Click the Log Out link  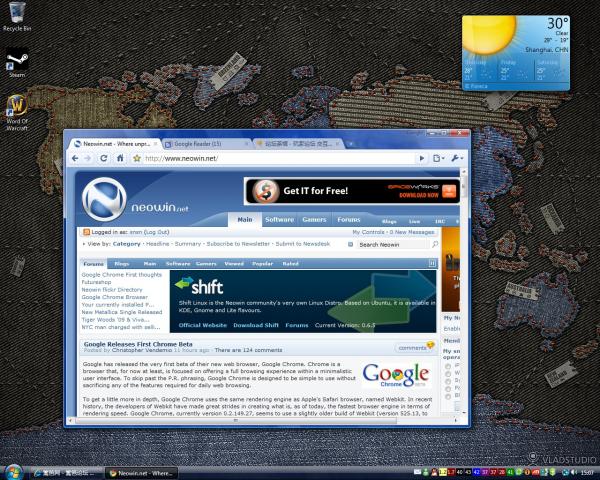[x=157, y=232]
